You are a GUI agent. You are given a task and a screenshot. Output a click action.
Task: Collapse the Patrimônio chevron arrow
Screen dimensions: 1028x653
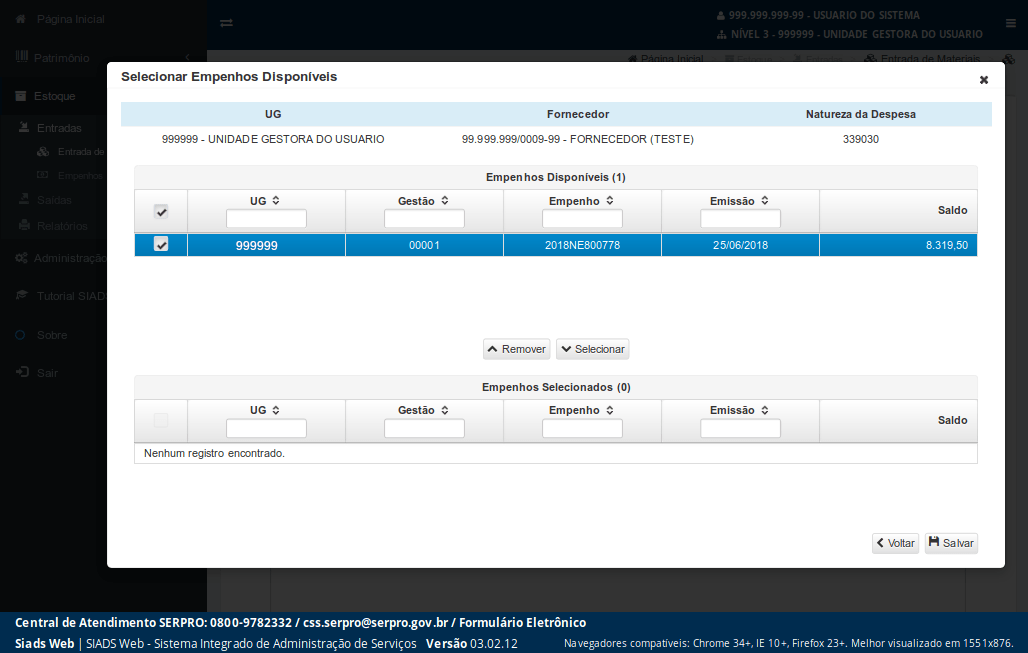(x=187, y=58)
